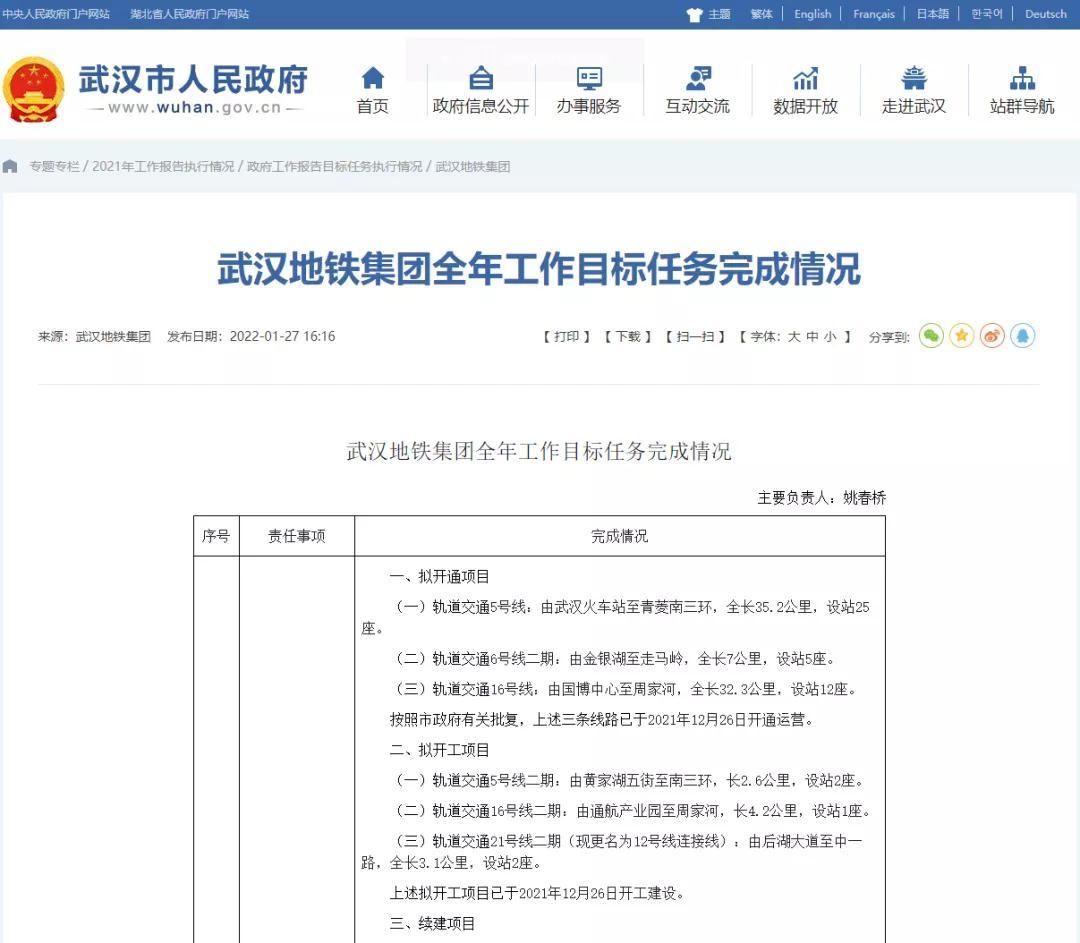Go to 政府工作报告目标任务执行情况 breadcrumb
The width and height of the screenshot is (1080, 943).
[x=335, y=166]
